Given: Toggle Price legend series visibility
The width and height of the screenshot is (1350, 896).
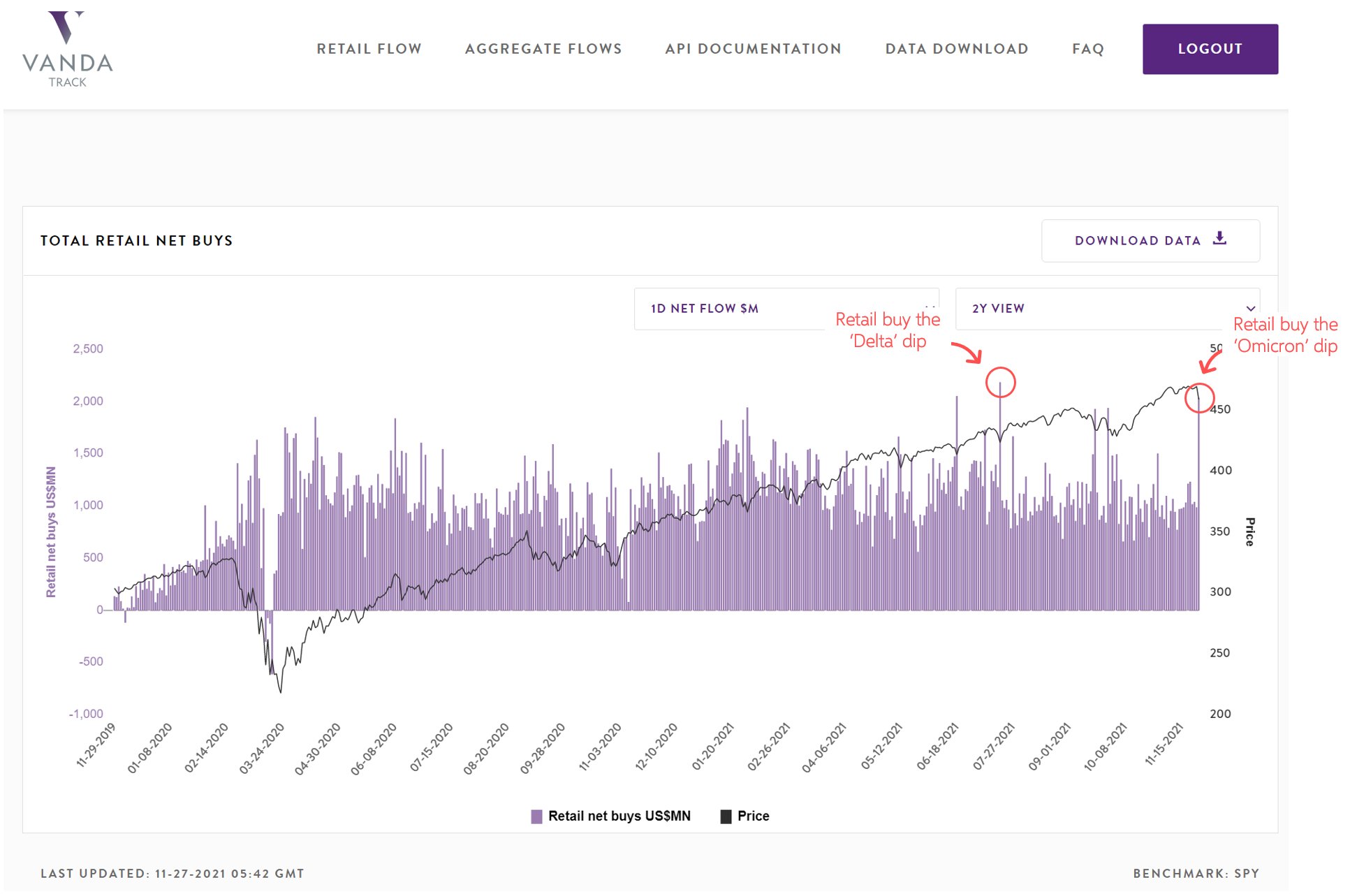Looking at the screenshot, I should [x=753, y=816].
